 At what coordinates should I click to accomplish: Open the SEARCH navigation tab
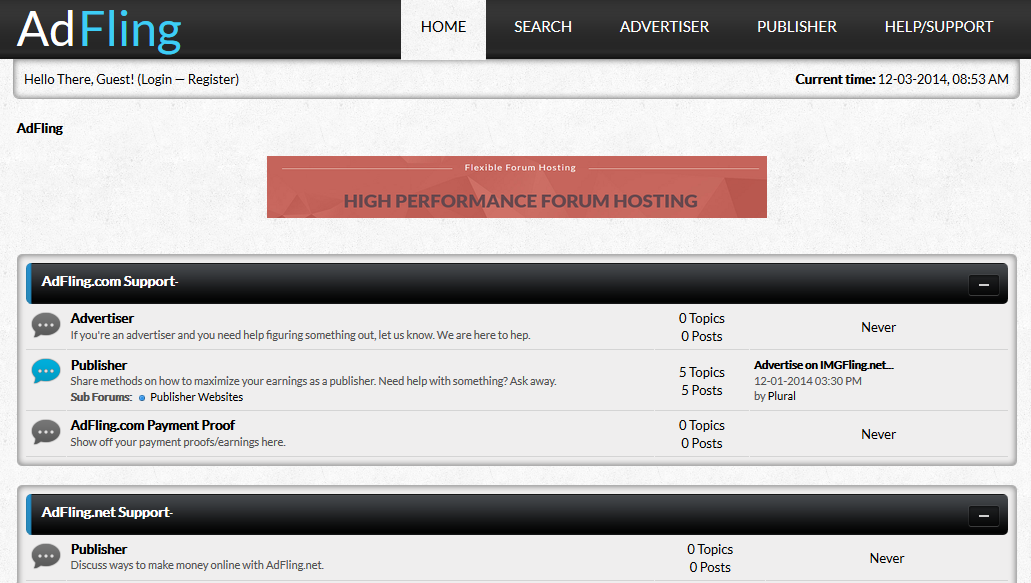[542, 27]
